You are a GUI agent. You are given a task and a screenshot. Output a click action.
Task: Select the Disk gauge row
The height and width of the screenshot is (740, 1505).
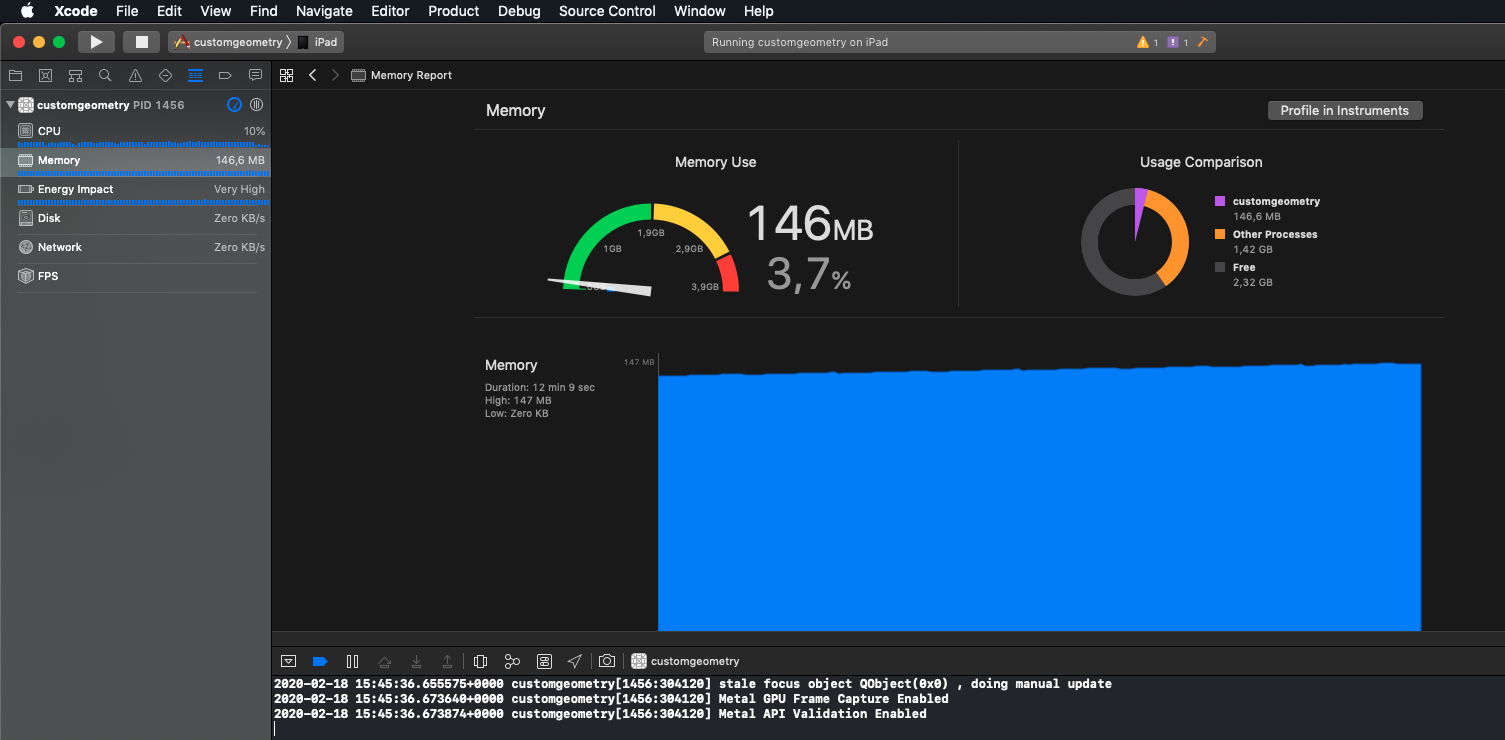(135, 218)
